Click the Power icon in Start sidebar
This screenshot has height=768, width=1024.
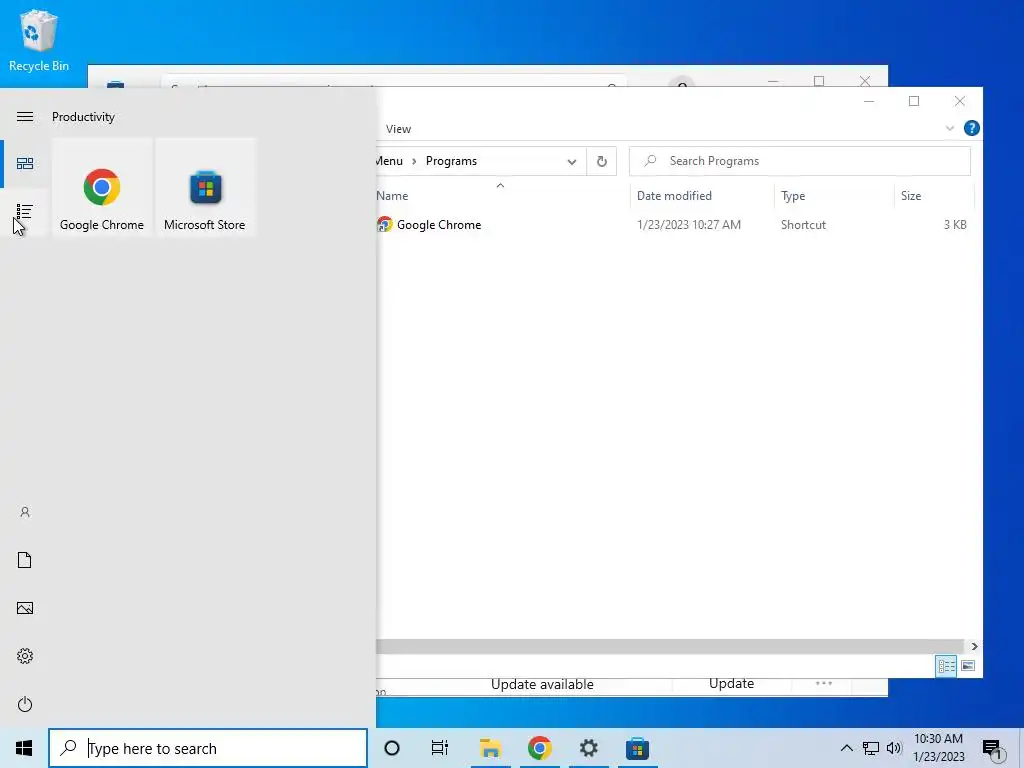(x=25, y=704)
